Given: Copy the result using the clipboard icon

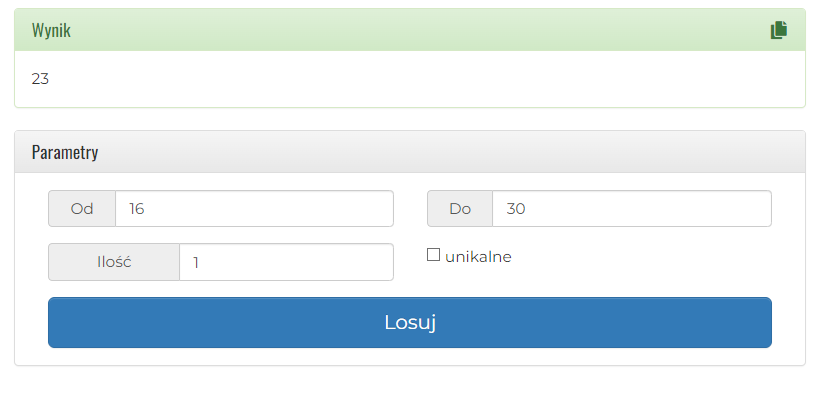Looking at the screenshot, I should tap(778, 30).
